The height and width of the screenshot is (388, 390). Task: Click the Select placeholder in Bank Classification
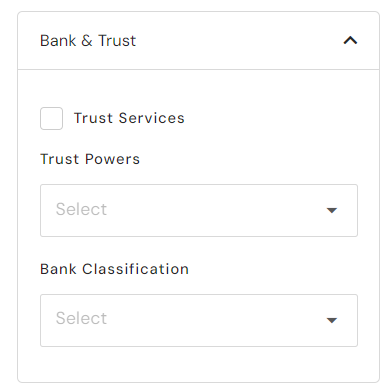(81, 318)
